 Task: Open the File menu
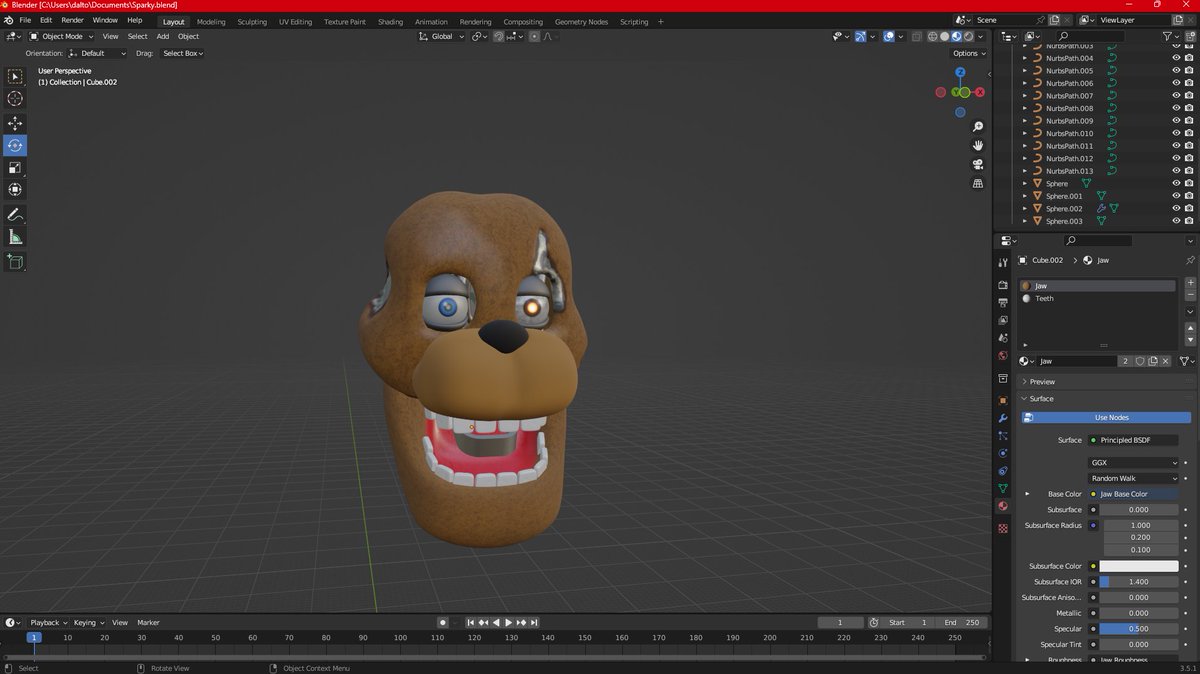[x=25, y=20]
